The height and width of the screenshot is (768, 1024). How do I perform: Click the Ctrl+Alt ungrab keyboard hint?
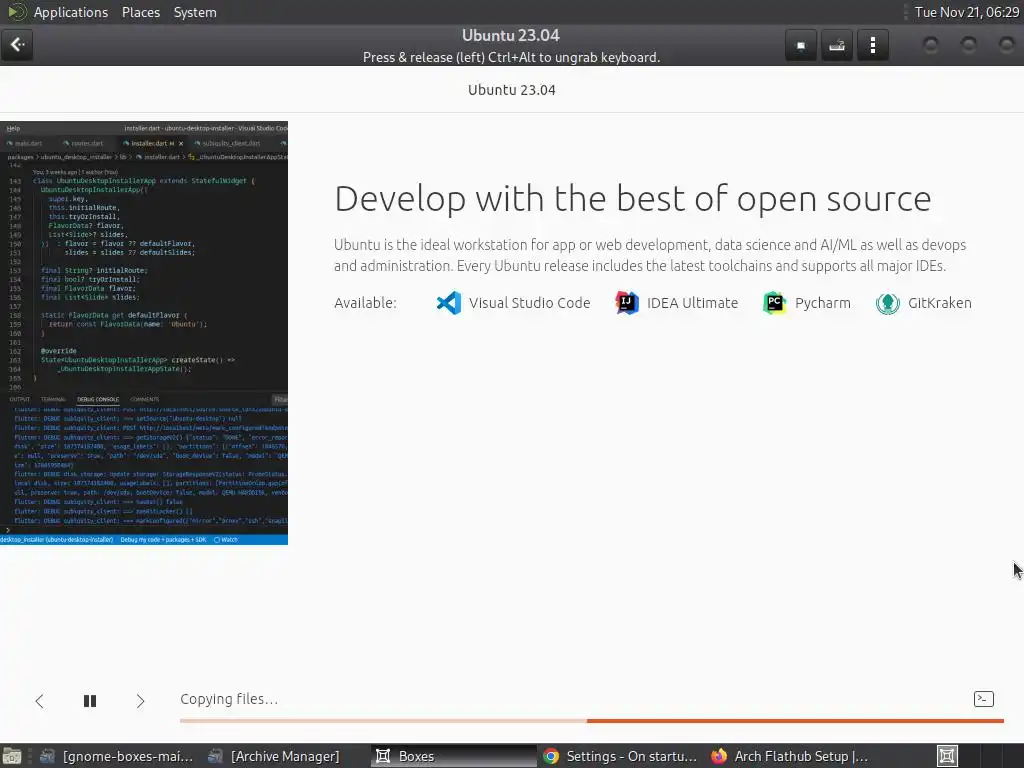pos(511,57)
